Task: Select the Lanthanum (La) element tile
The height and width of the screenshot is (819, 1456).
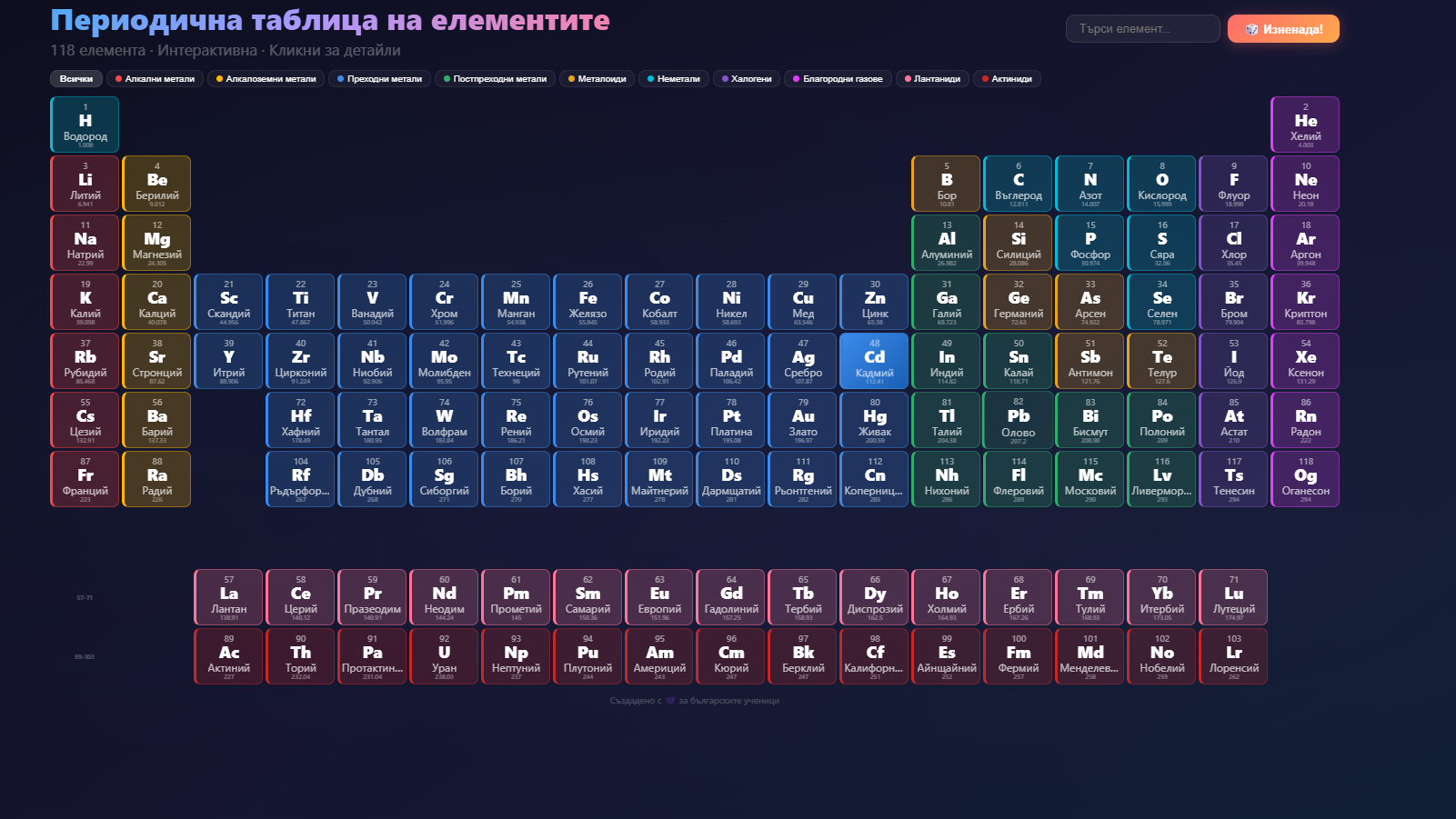Action: 228,597
